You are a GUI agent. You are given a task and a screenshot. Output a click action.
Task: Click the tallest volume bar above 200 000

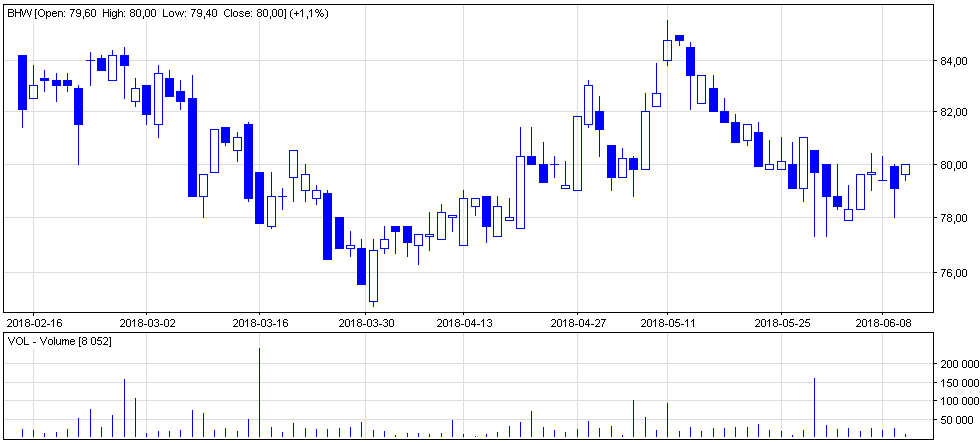pyautogui.click(x=259, y=392)
